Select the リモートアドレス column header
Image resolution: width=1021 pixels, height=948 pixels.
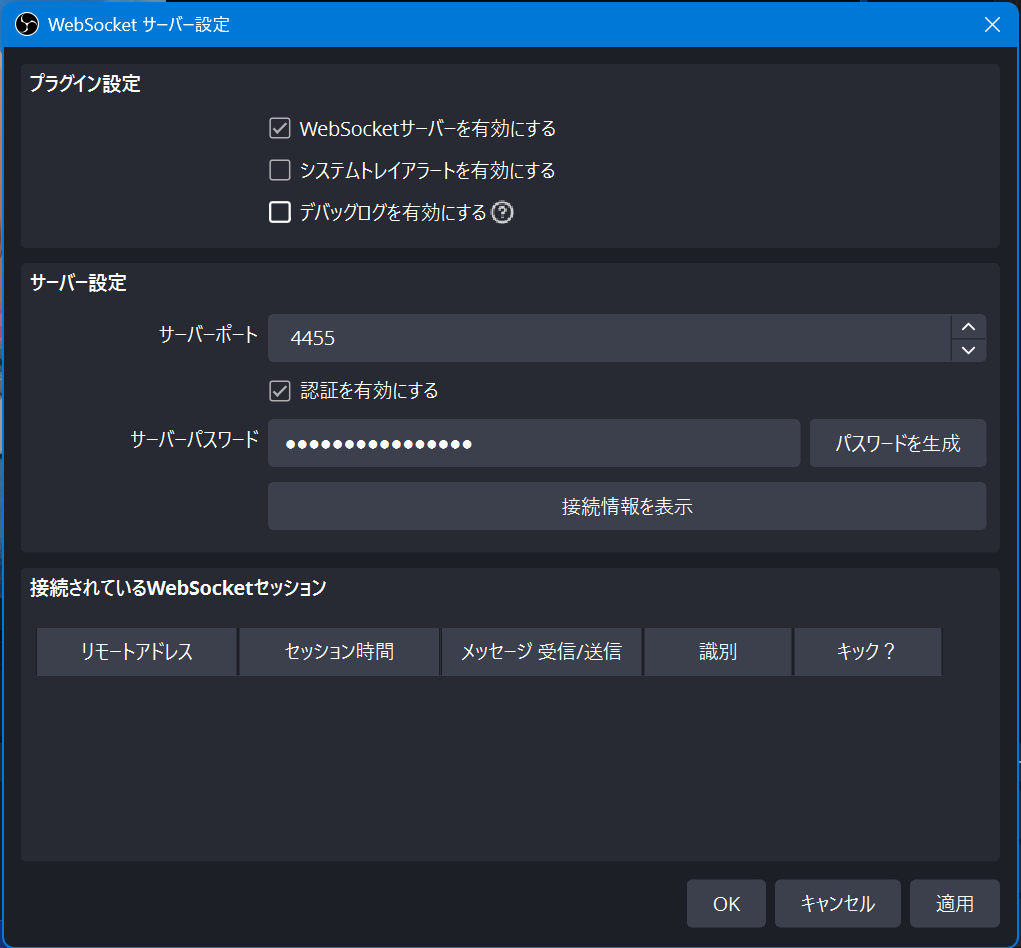[x=137, y=652]
